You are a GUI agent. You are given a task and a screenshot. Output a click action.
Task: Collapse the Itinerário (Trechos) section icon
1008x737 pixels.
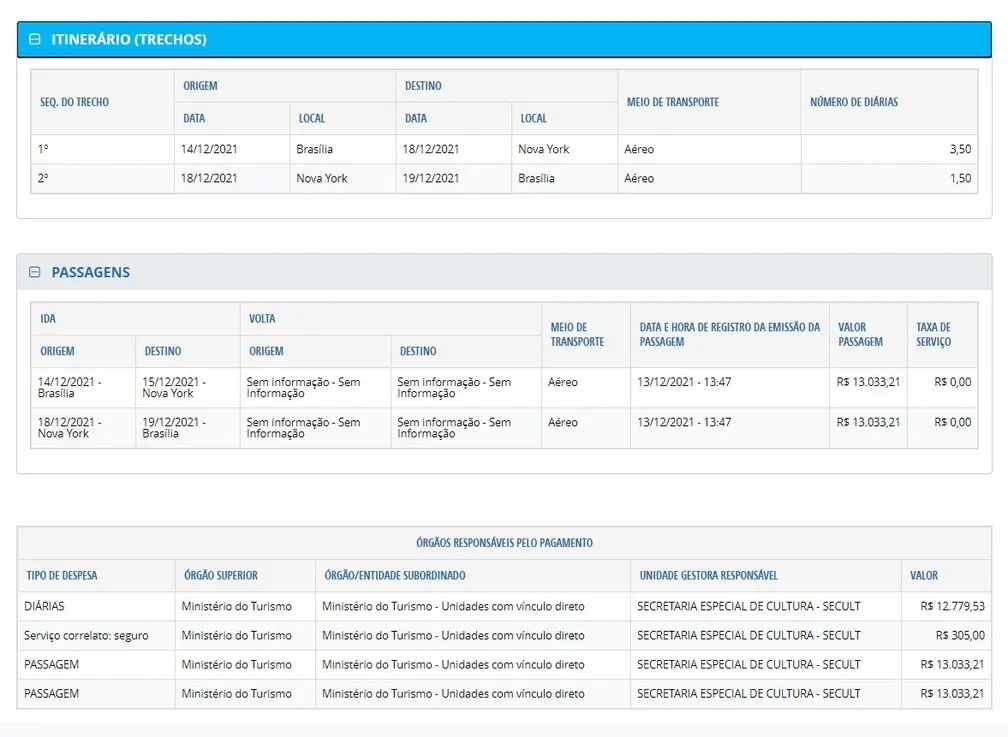click(35, 40)
